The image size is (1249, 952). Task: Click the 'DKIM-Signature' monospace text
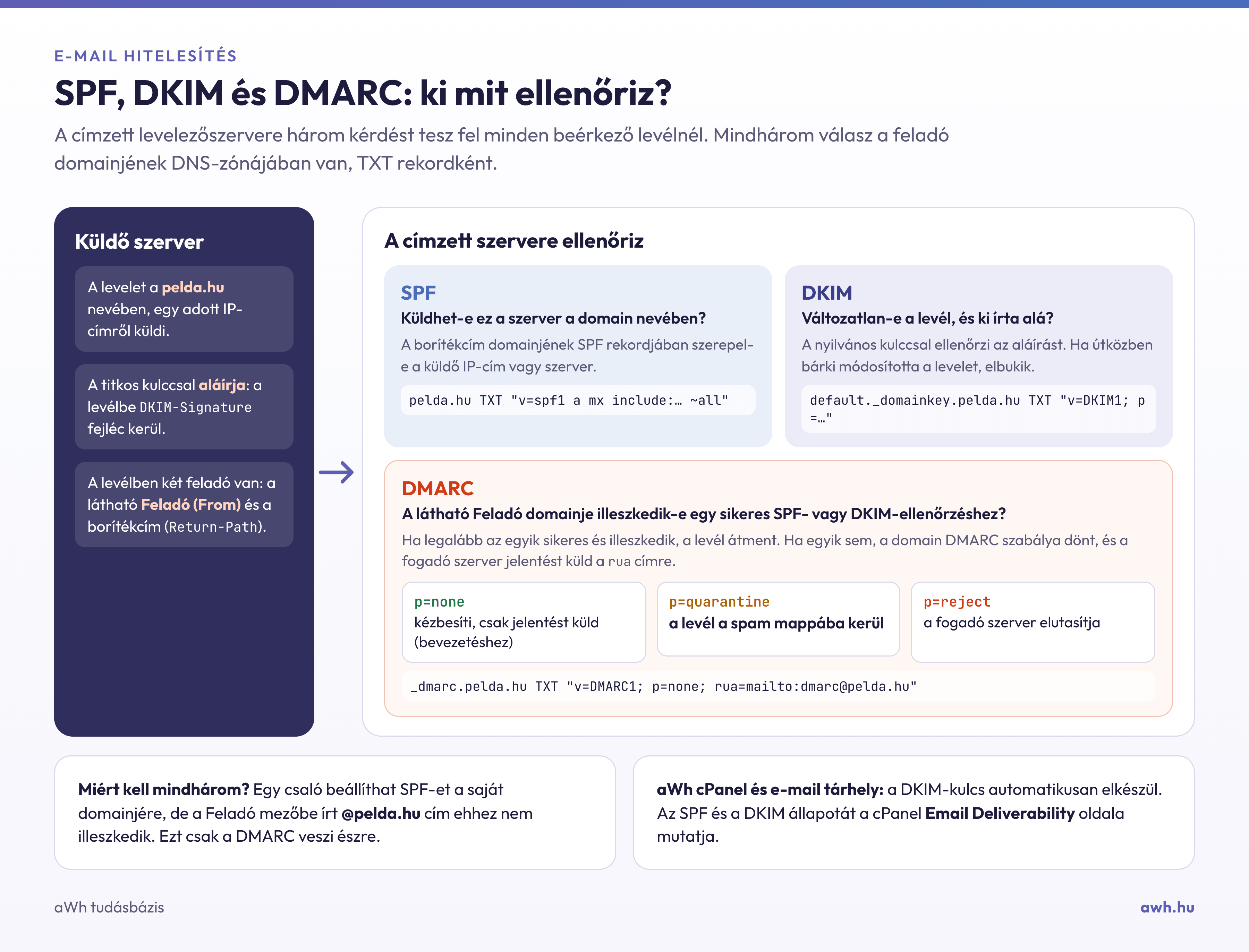tap(196, 408)
